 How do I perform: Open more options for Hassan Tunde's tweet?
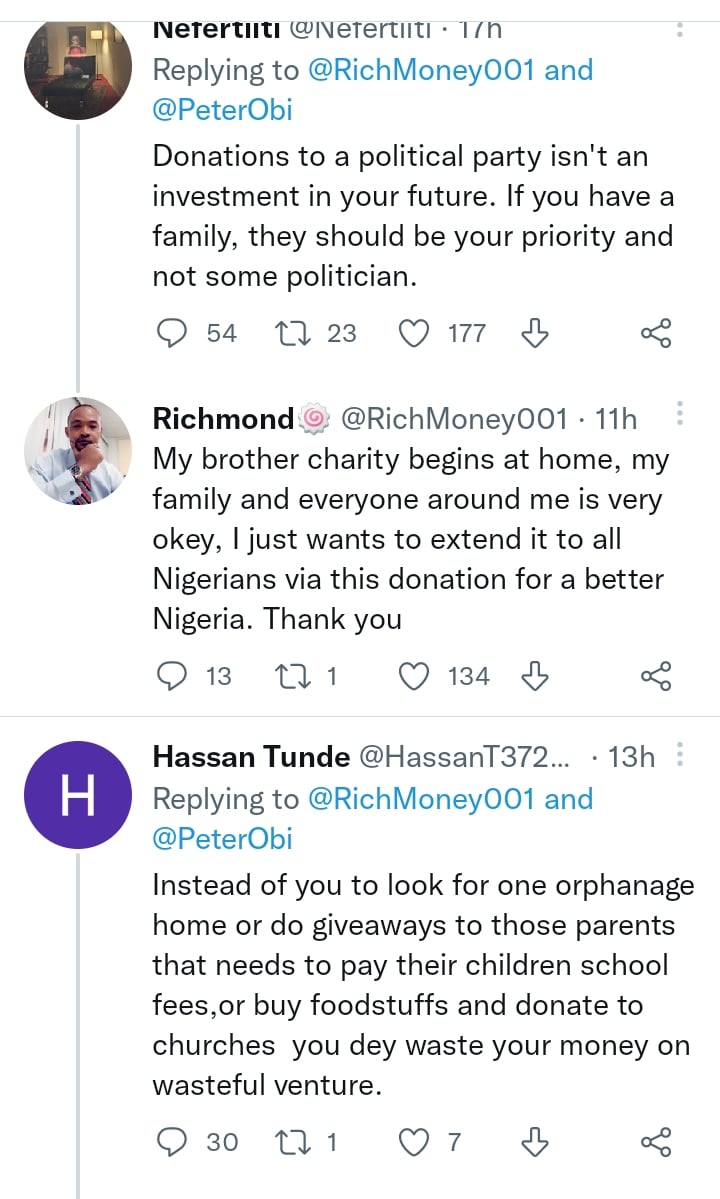[680, 756]
